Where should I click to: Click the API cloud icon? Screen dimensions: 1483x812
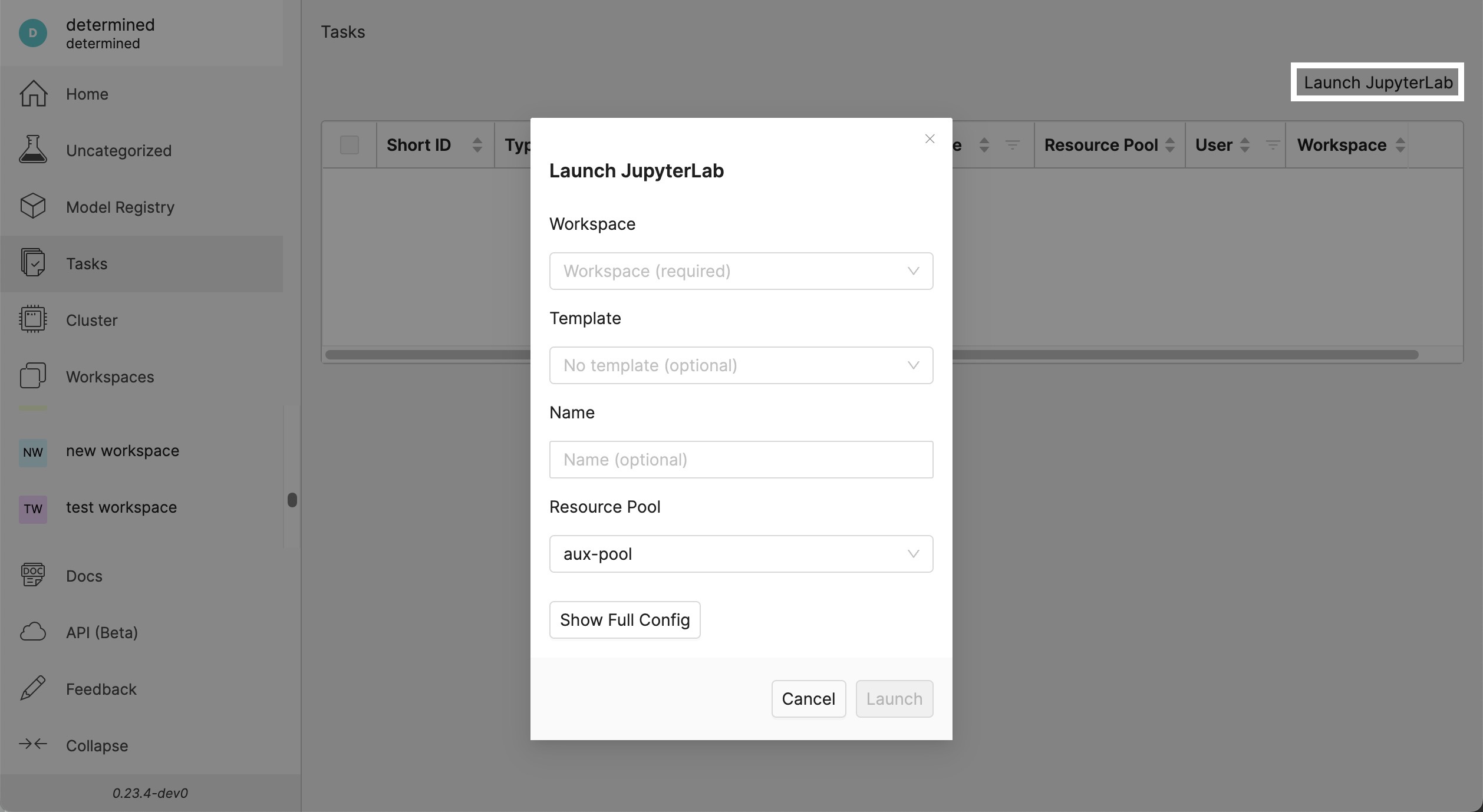click(33, 632)
